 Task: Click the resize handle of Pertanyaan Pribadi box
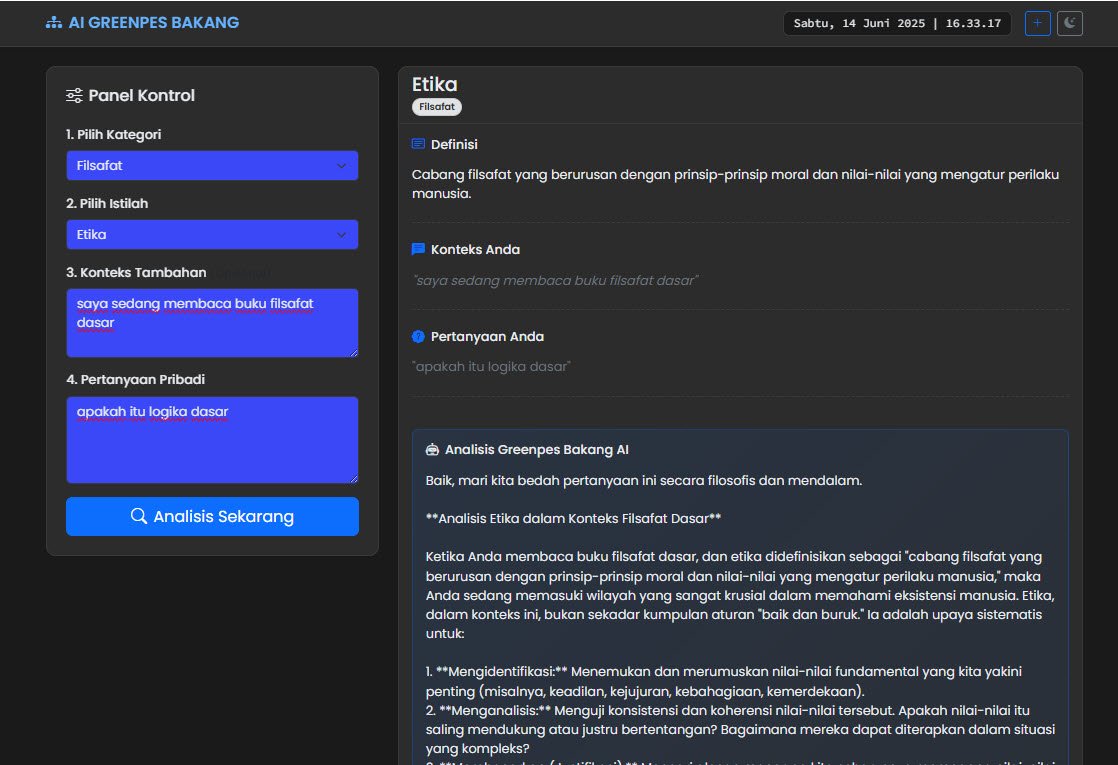(x=354, y=479)
